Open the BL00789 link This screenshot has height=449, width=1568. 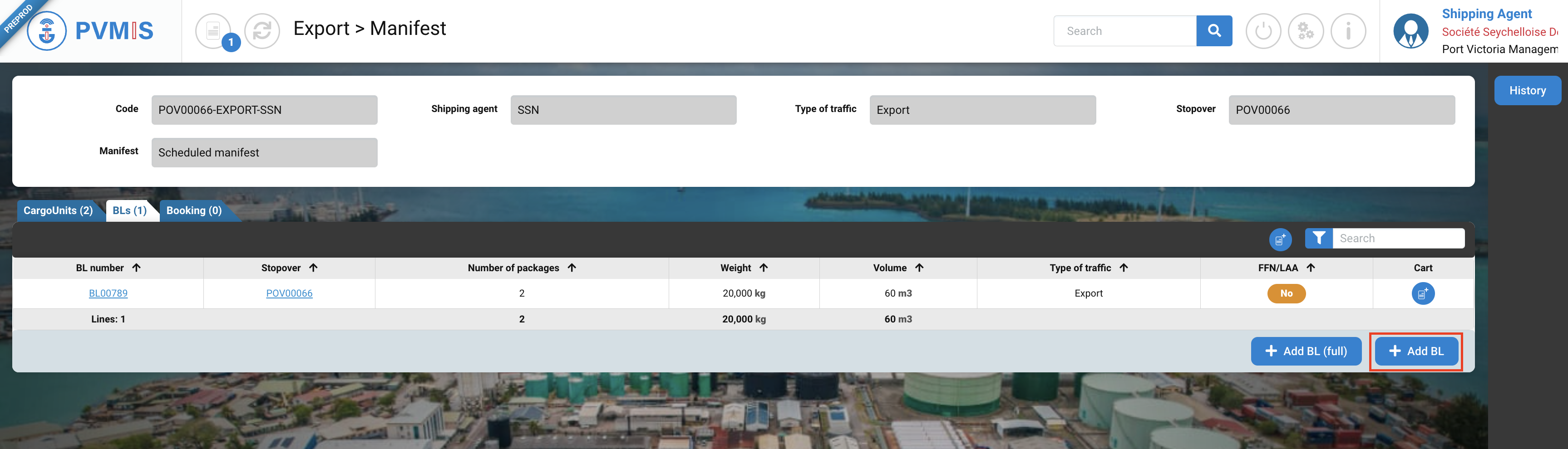(108, 293)
